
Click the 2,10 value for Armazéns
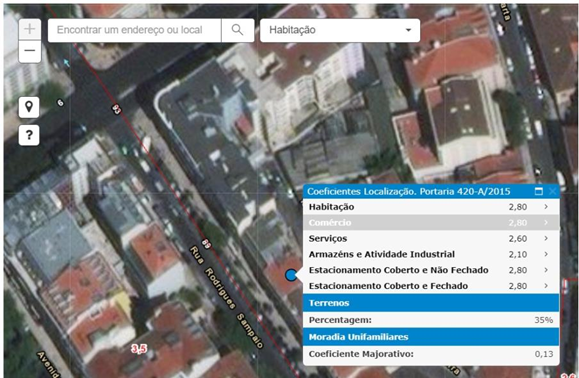(518, 255)
